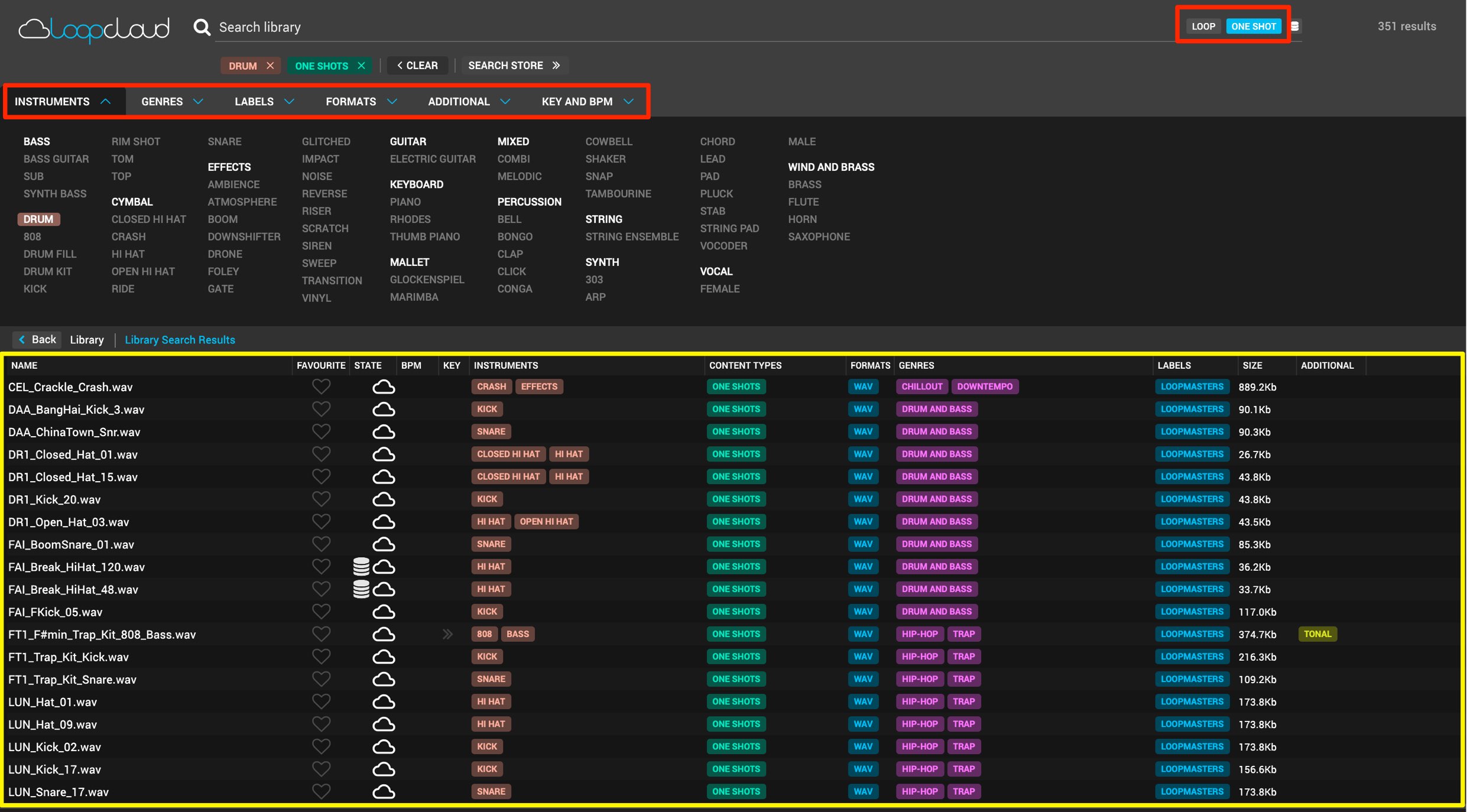The image size is (1467, 812).
Task: Select the KICK instrument under DRUM
Action: click(35, 289)
